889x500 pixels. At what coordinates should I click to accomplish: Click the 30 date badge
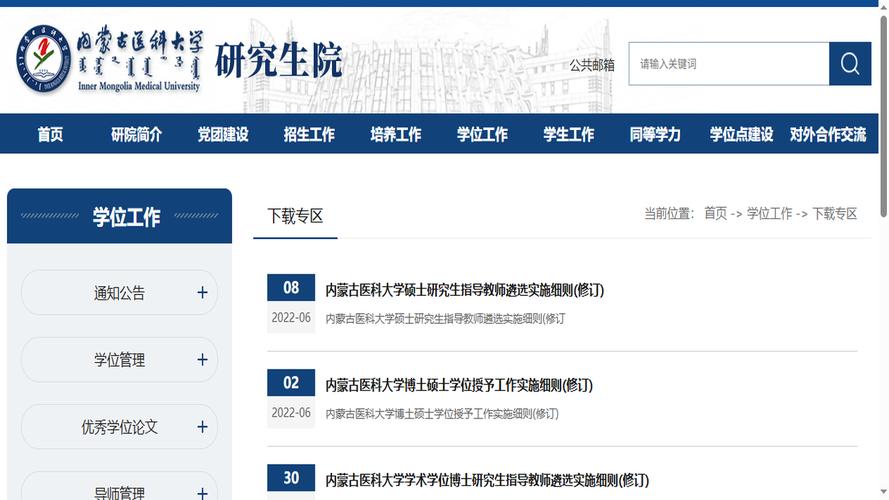pos(291,478)
